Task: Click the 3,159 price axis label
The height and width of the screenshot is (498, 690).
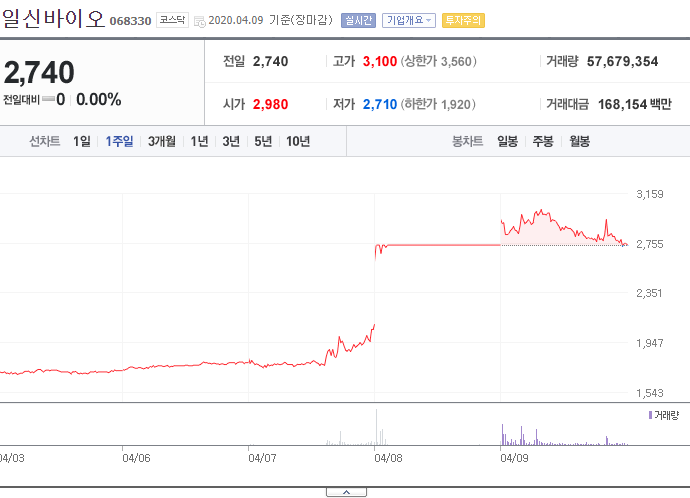Action: click(x=650, y=194)
